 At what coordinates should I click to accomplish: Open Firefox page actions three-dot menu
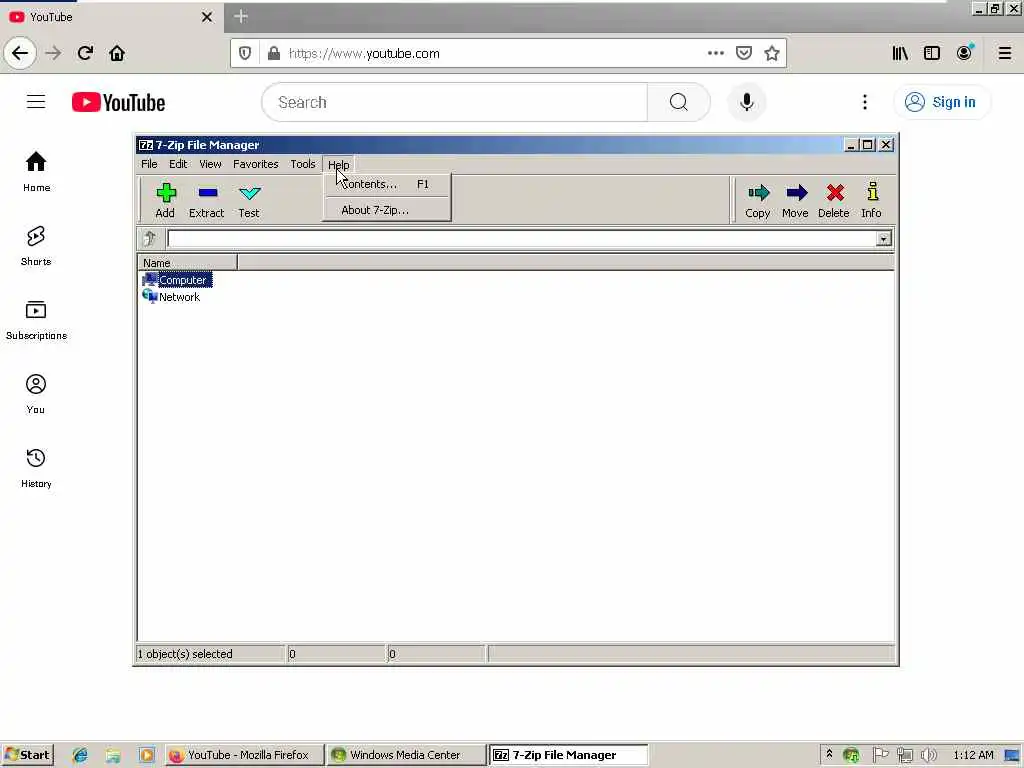click(716, 53)
